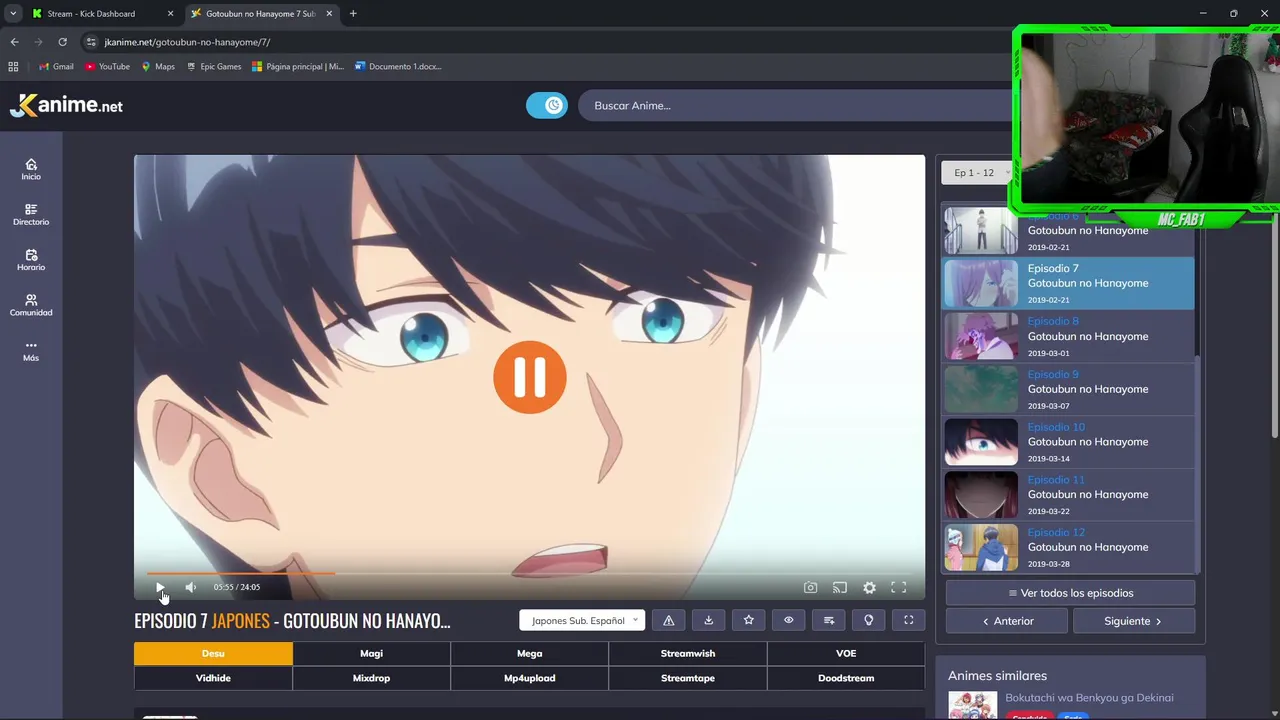Add to list with playlist-add icon

829,620
